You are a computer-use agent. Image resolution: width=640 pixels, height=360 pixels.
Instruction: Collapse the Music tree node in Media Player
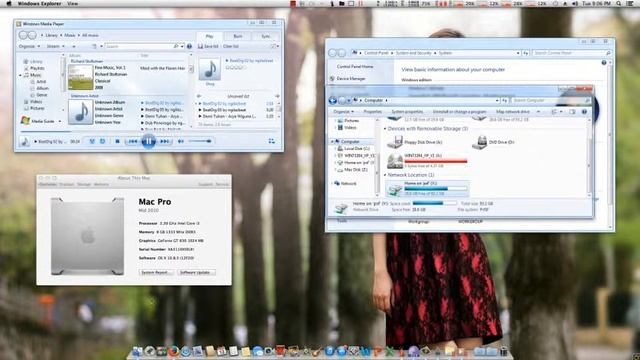click(20, 76)
